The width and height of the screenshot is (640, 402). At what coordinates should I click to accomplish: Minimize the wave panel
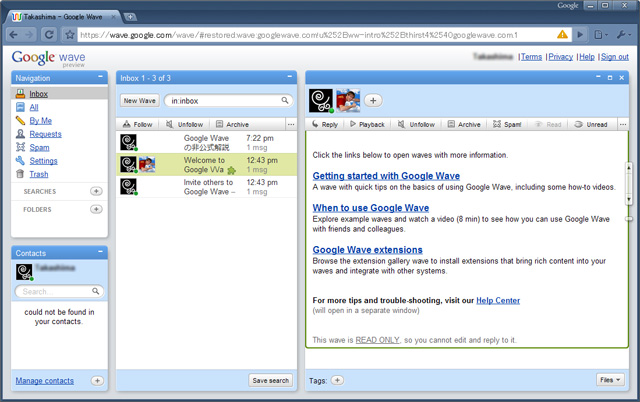point(598,77)
